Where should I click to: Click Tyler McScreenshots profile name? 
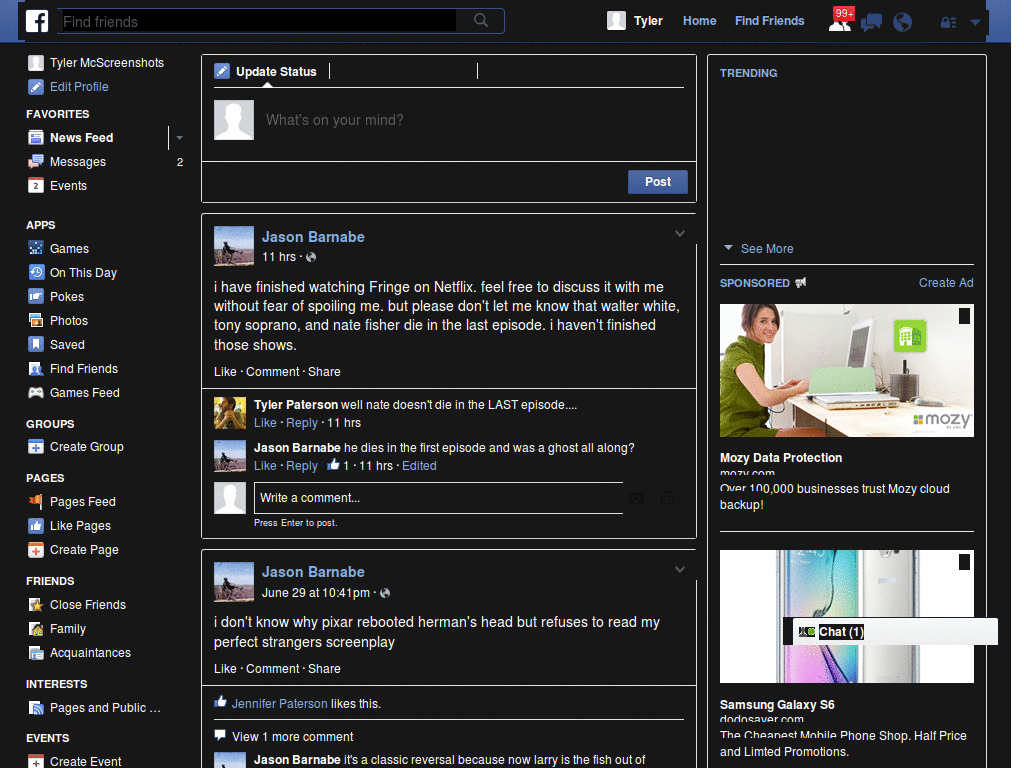click(107, 63)
